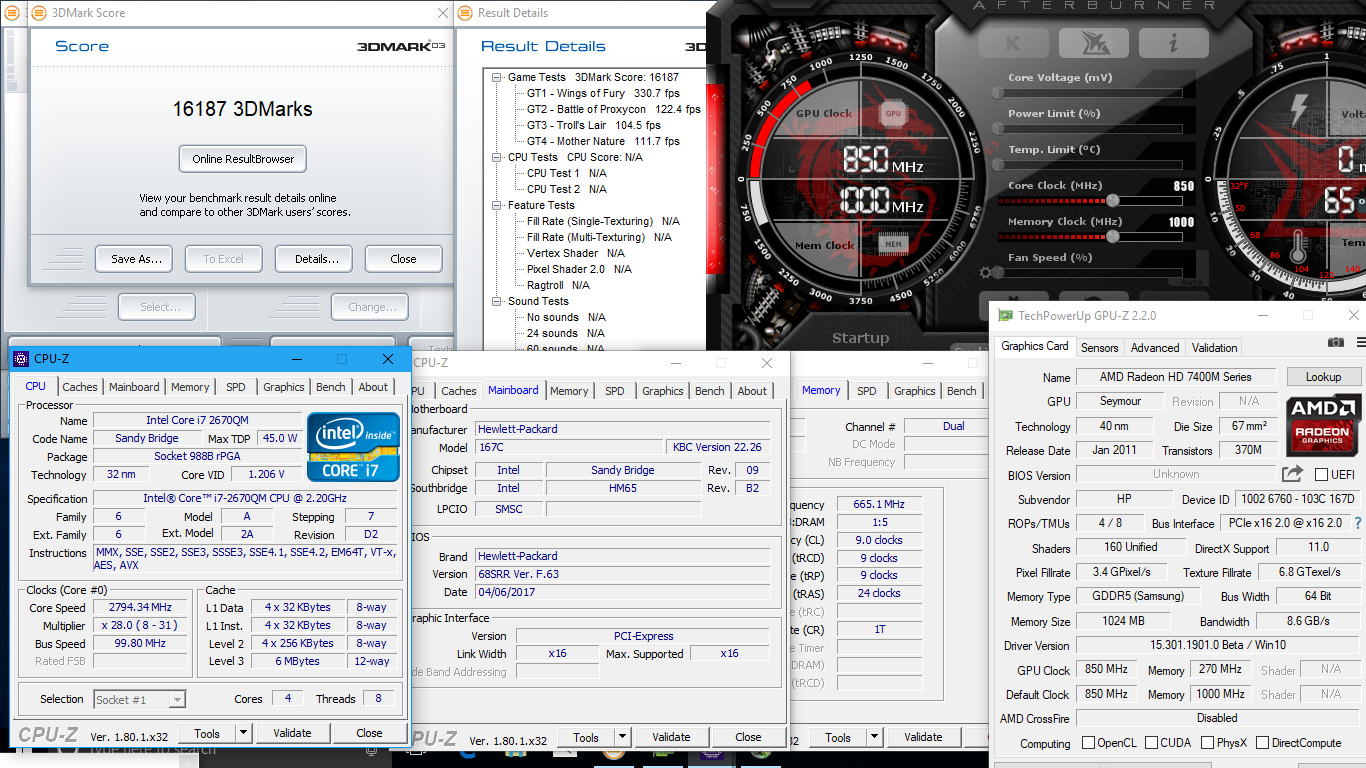Open the Tools dropdown arrow in the CPU tab window
The image size is (1366, 768).
click(243, 733)
